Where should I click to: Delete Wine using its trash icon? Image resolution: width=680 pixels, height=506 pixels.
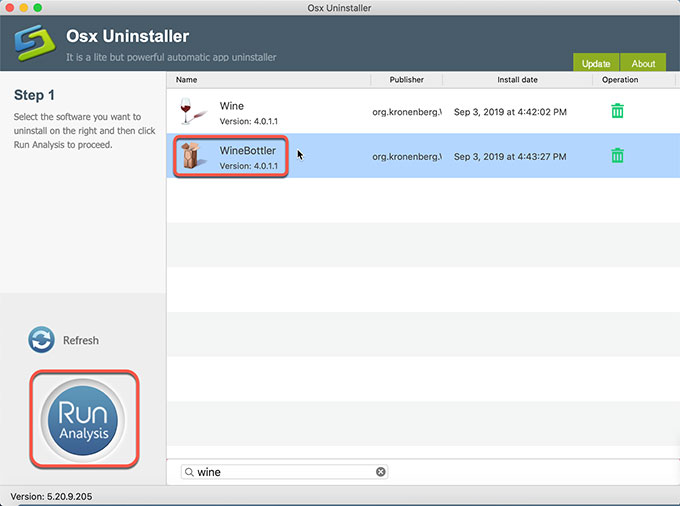[617, 111]
